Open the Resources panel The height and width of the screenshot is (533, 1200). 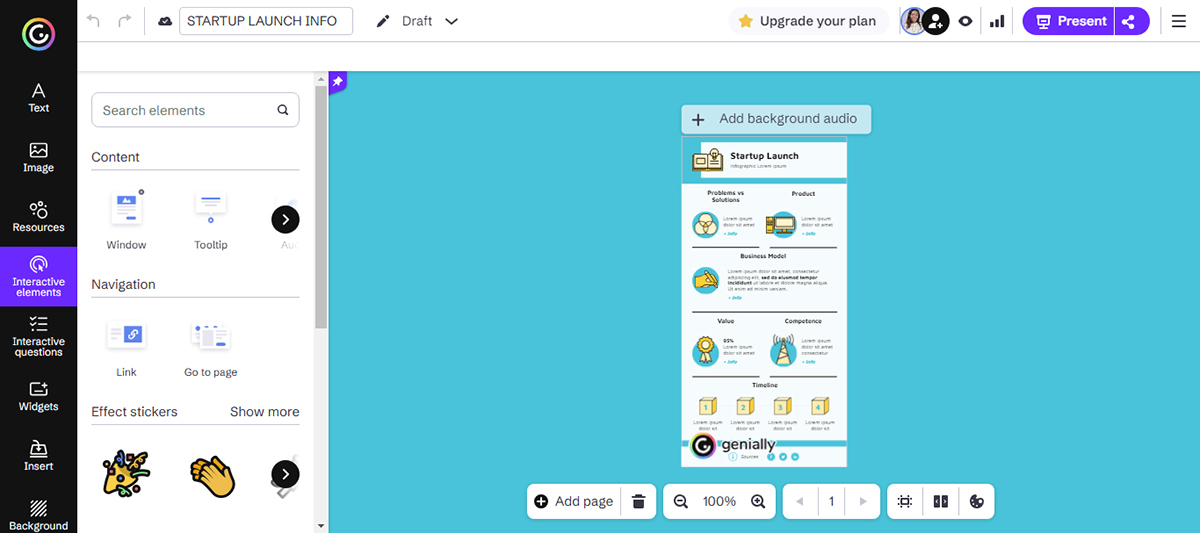[38, 216]
